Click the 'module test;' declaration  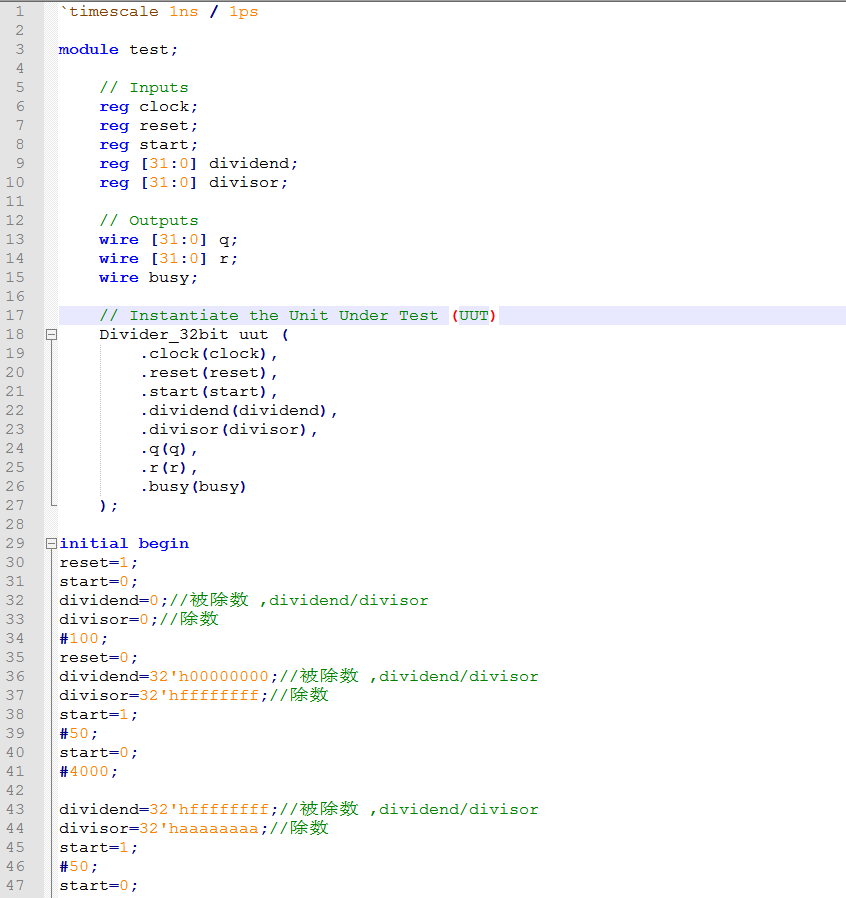pos(118,49)
